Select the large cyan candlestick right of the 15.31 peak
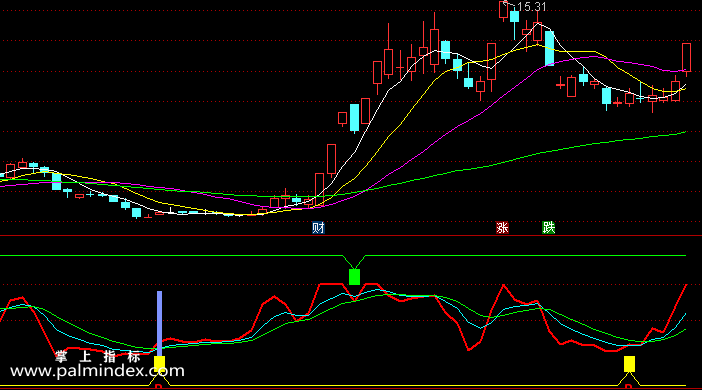This screenshot has height=390, width=702. (549, 48)
